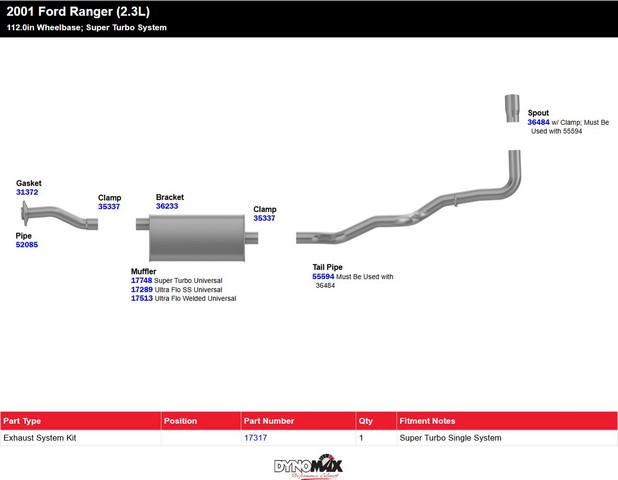Click the Fitment Notes column header

[427, 421]
